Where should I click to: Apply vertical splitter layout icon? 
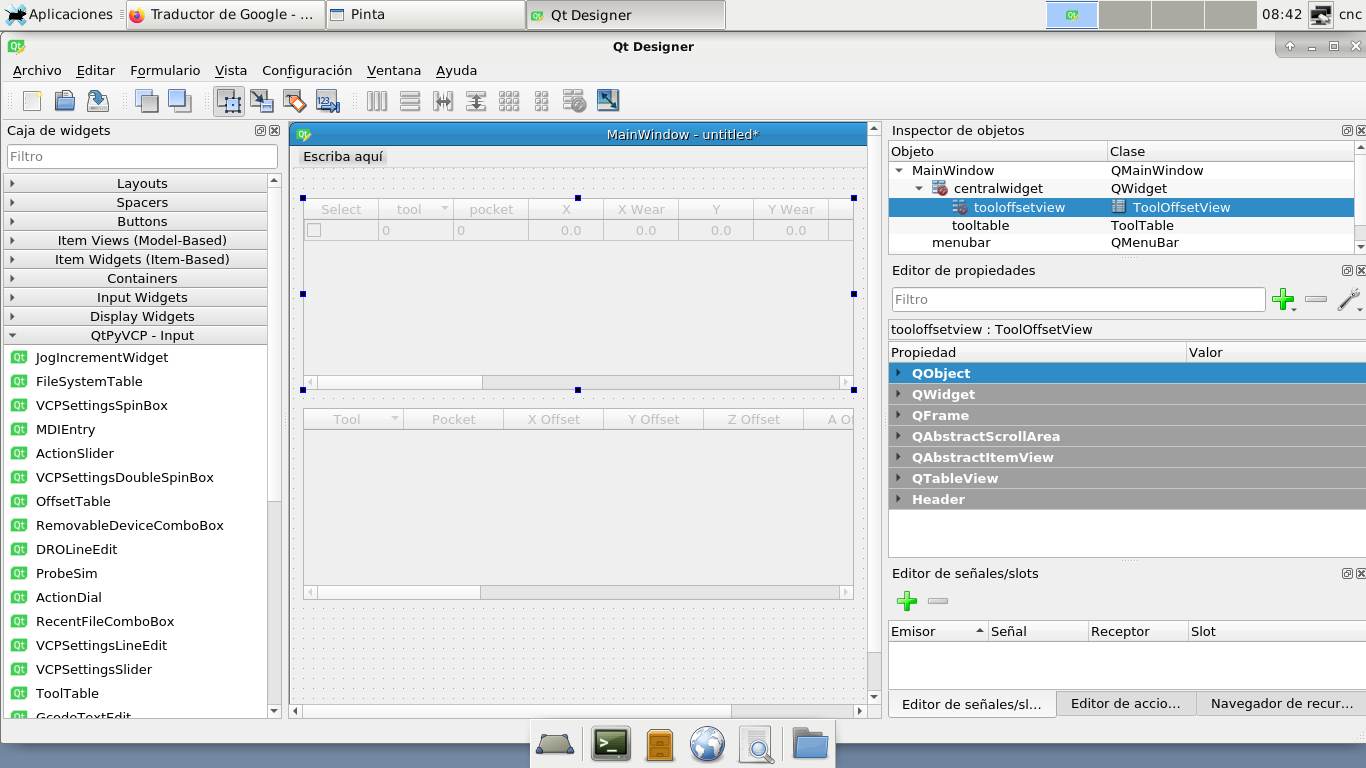[476, 100]
